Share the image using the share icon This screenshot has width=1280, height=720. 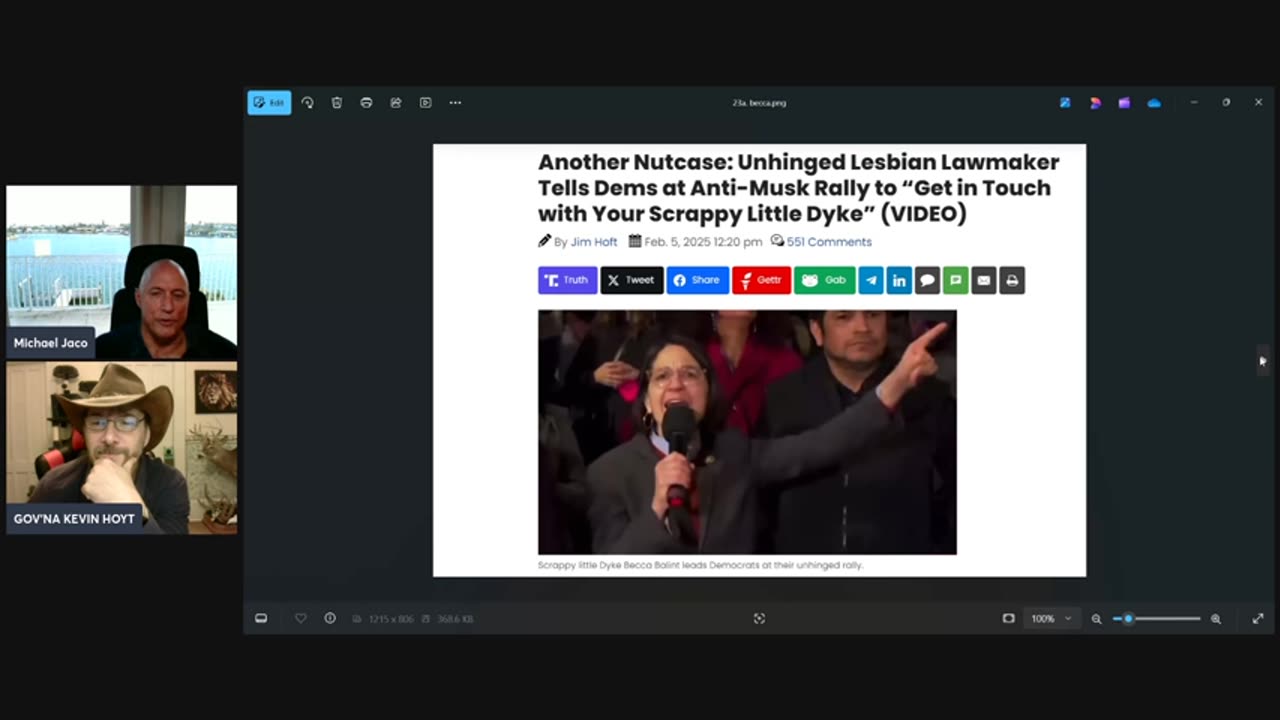(x=396, y=102)
